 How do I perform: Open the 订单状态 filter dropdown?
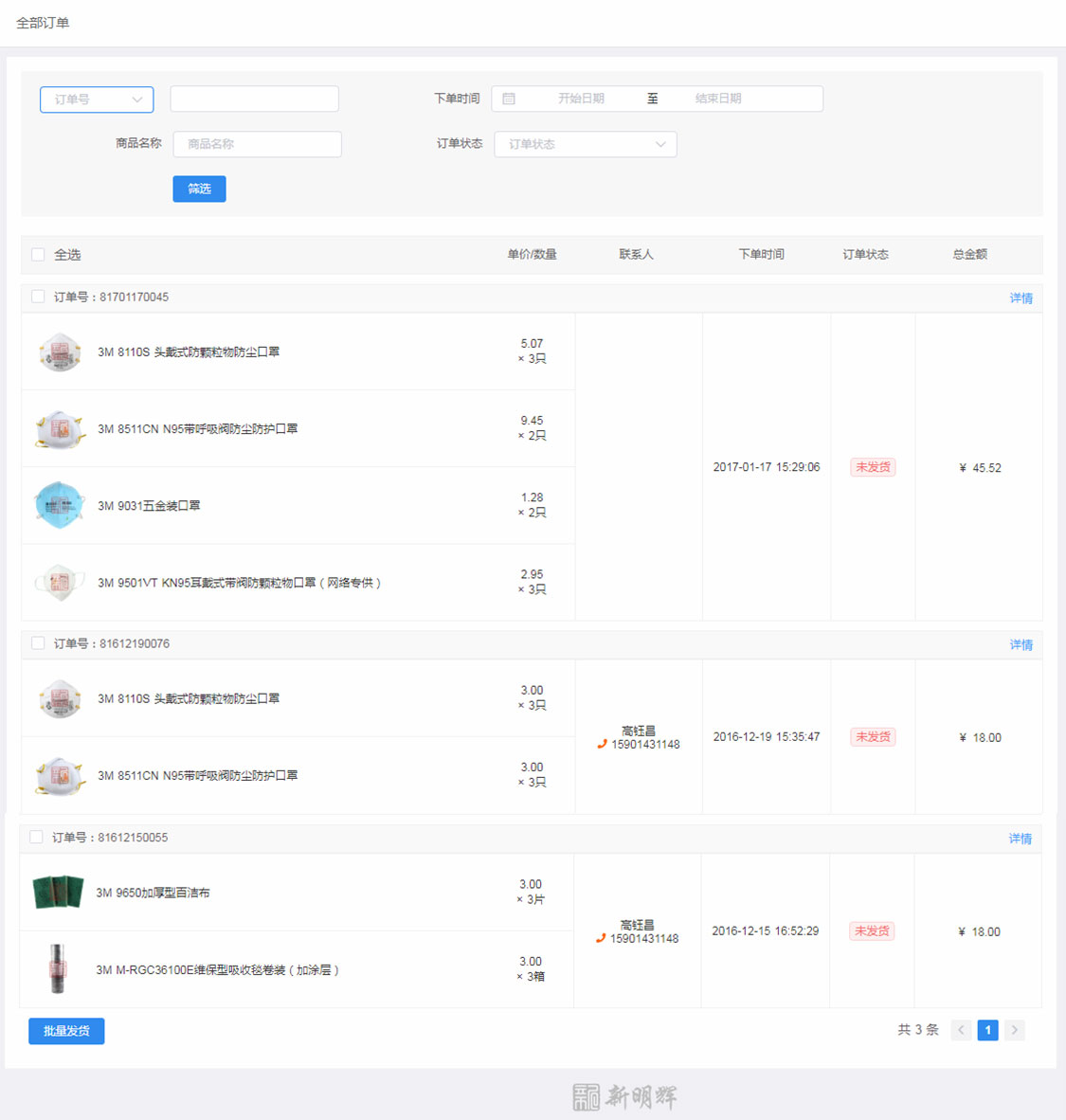tap(586, 144)
